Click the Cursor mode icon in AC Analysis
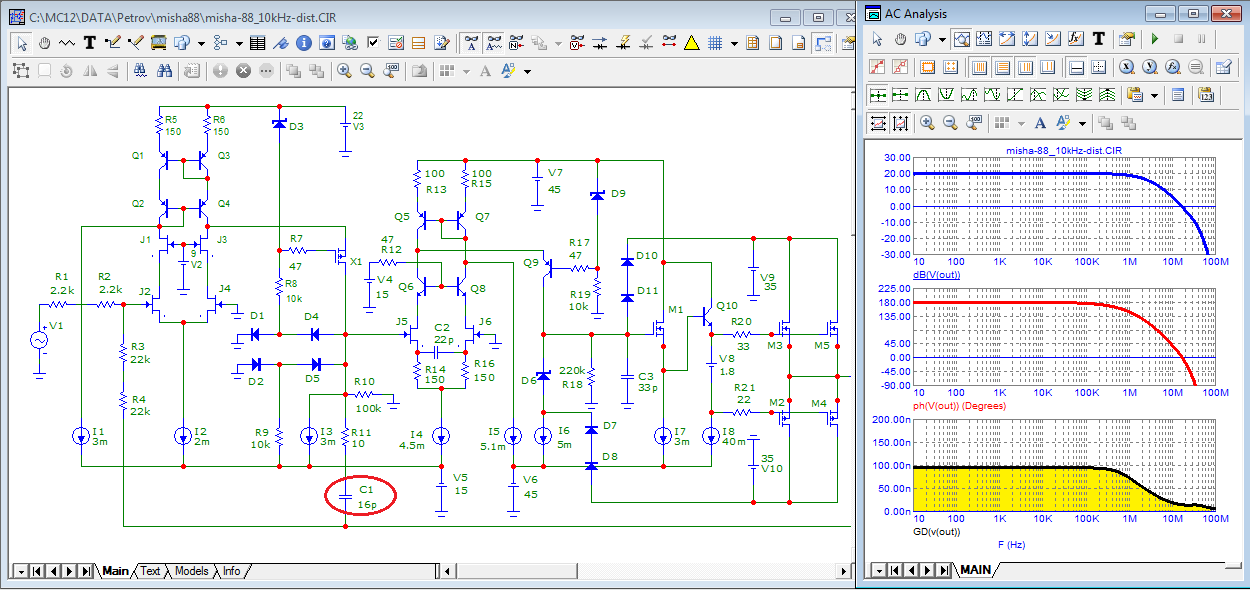The image size is (1250, 590). (984, 39)
